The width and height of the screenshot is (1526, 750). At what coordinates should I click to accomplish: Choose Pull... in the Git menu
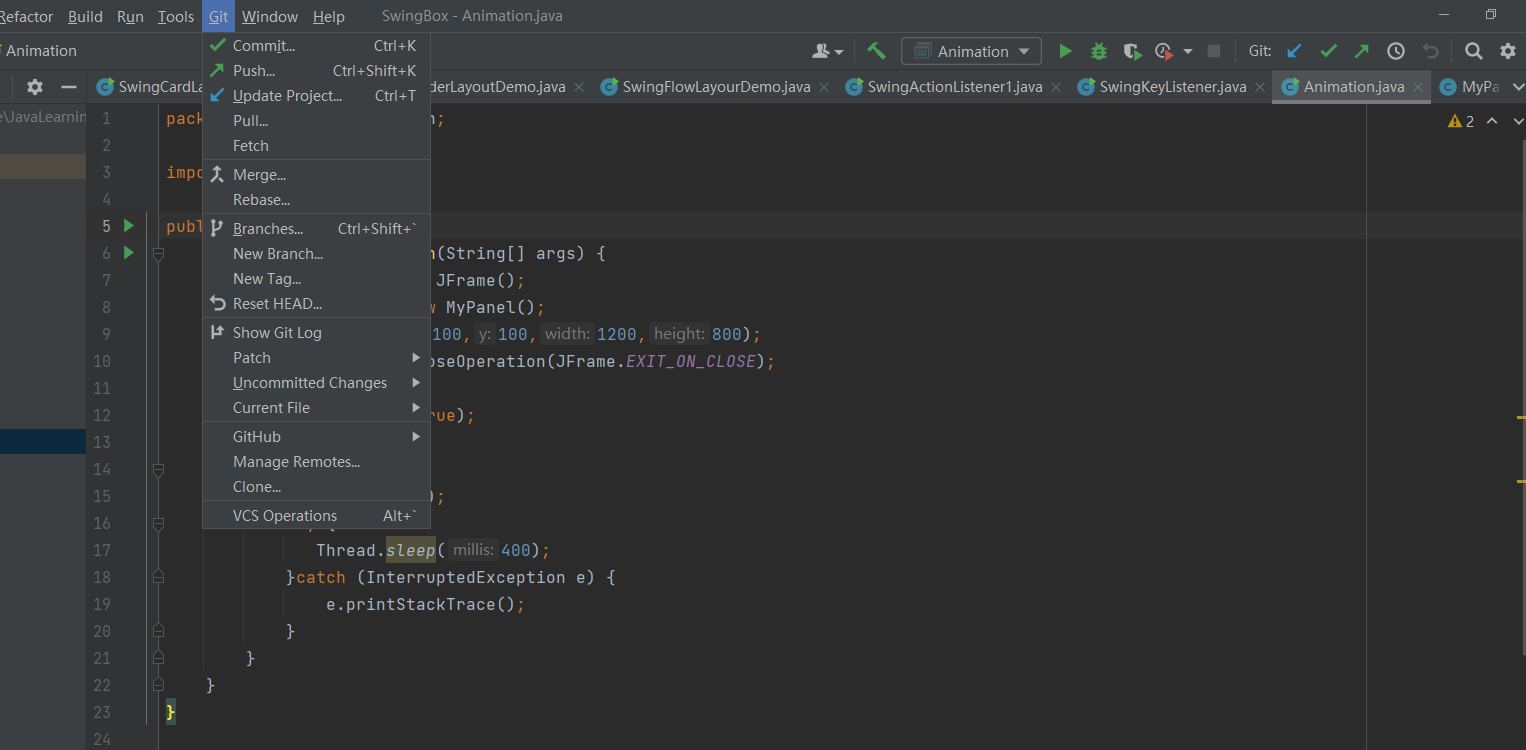pos(316,121)
